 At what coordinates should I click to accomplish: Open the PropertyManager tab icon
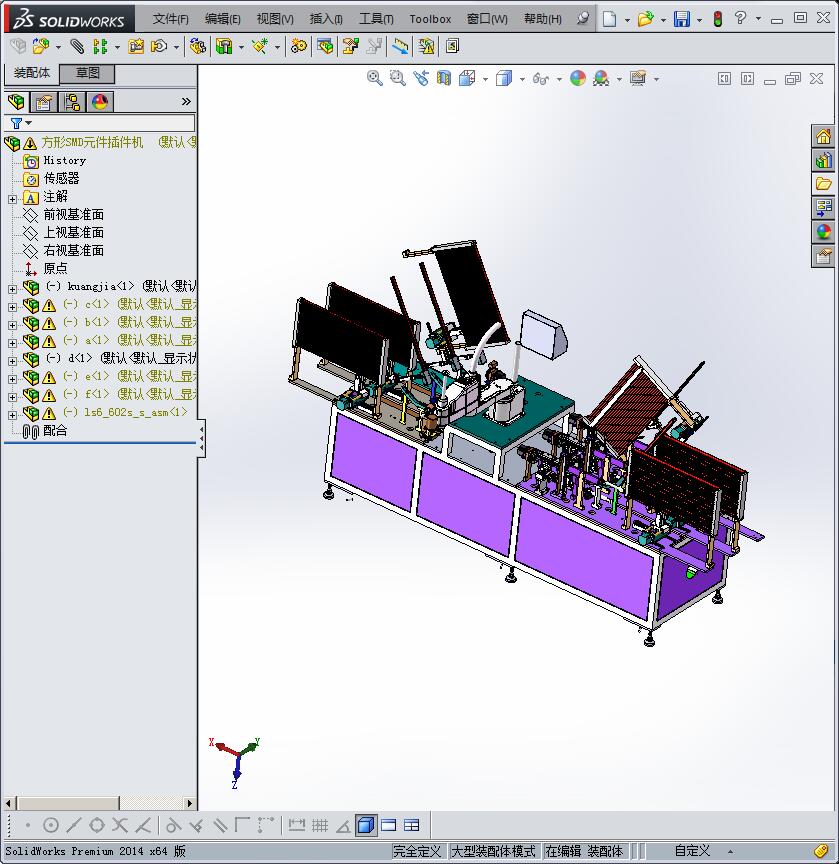pyautogui.click(x=44, y=102)
